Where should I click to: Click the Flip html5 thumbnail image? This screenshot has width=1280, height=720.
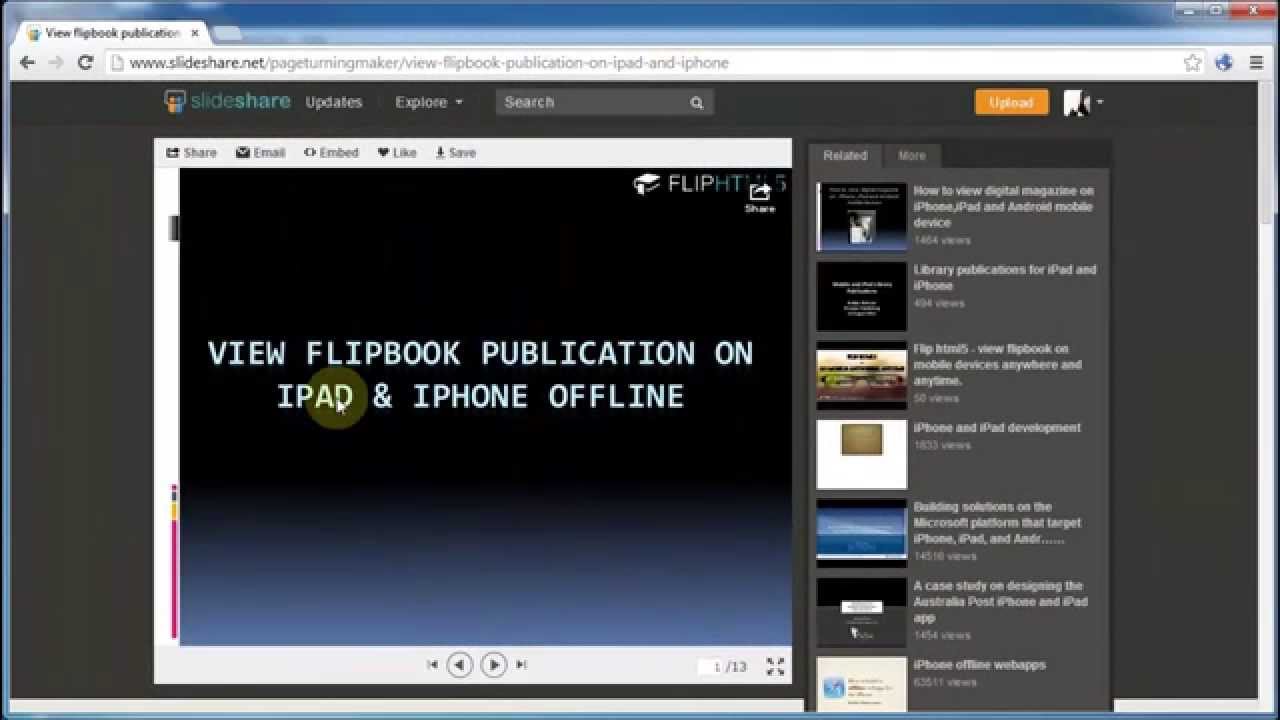pos(861,375)
